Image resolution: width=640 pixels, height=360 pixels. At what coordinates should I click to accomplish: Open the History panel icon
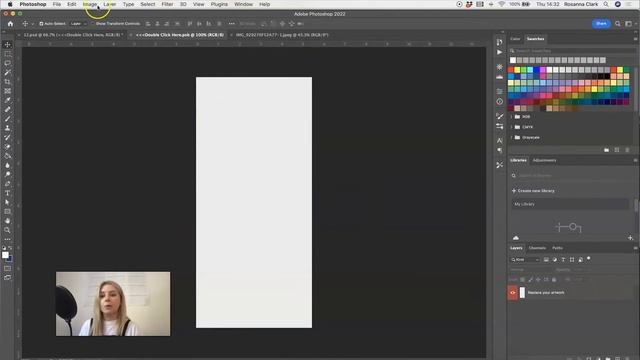click(x=500, y=42)
